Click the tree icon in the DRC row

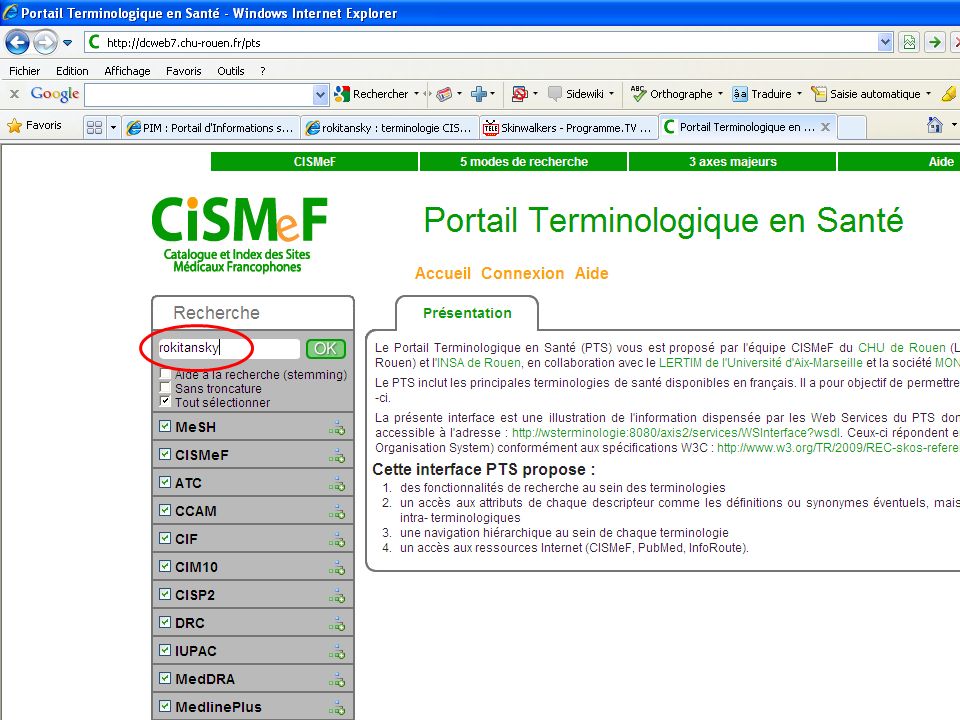(337, 624)
